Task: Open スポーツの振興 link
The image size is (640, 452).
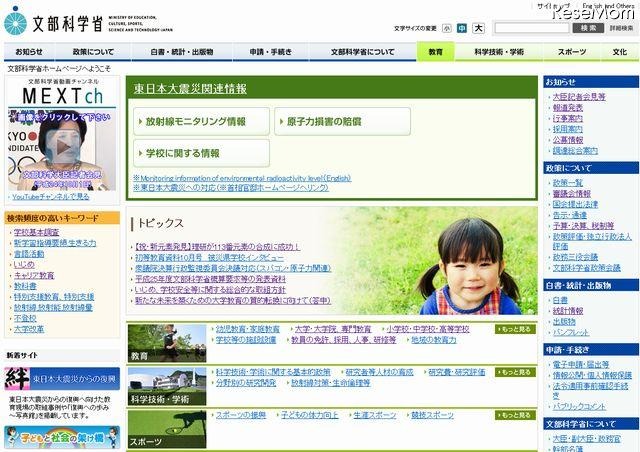Action: pos(241,415)
